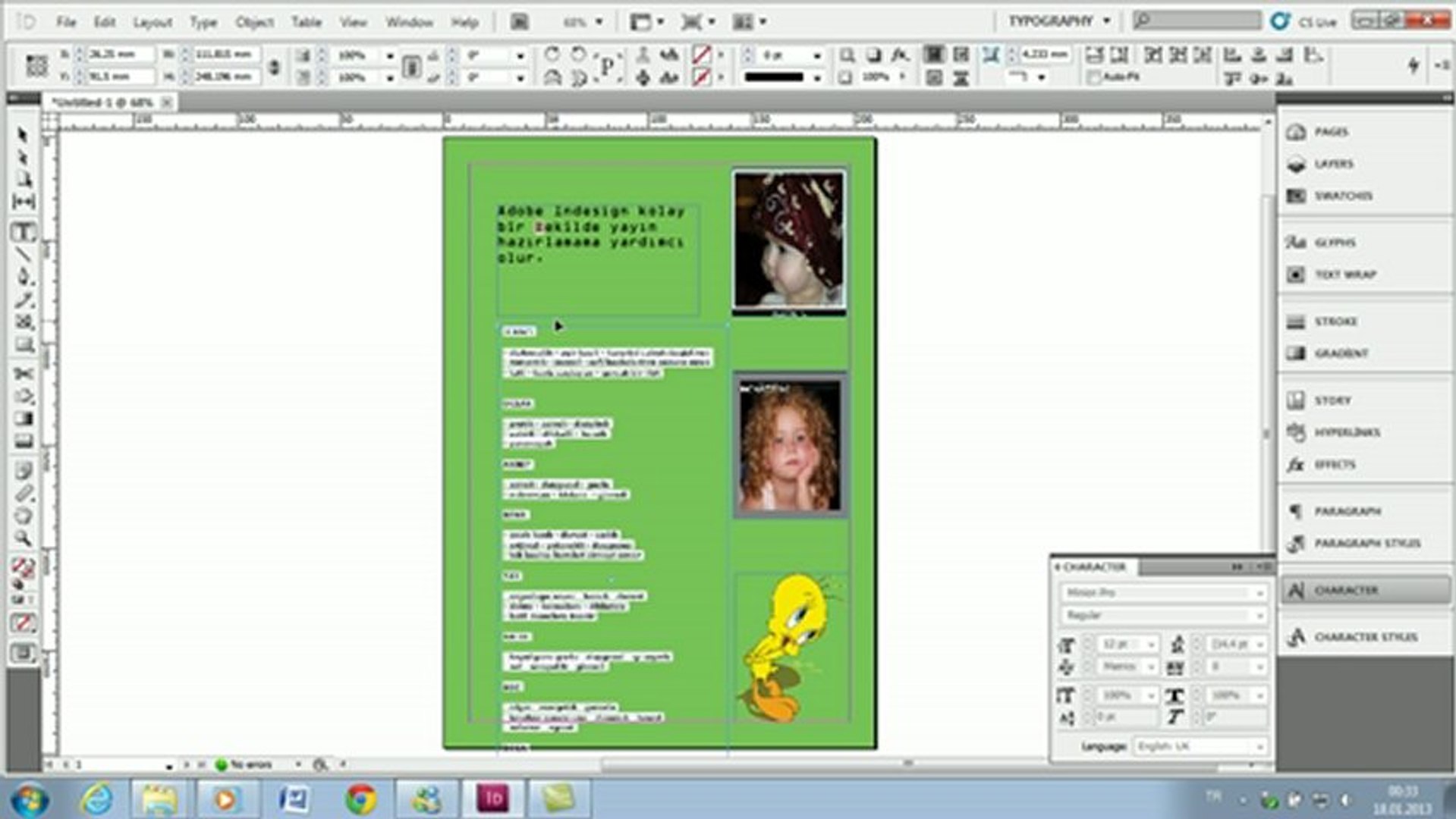1456x819 pixels.
Task: Toggle constrain proportions for width and height
Action: pos(274,66)
